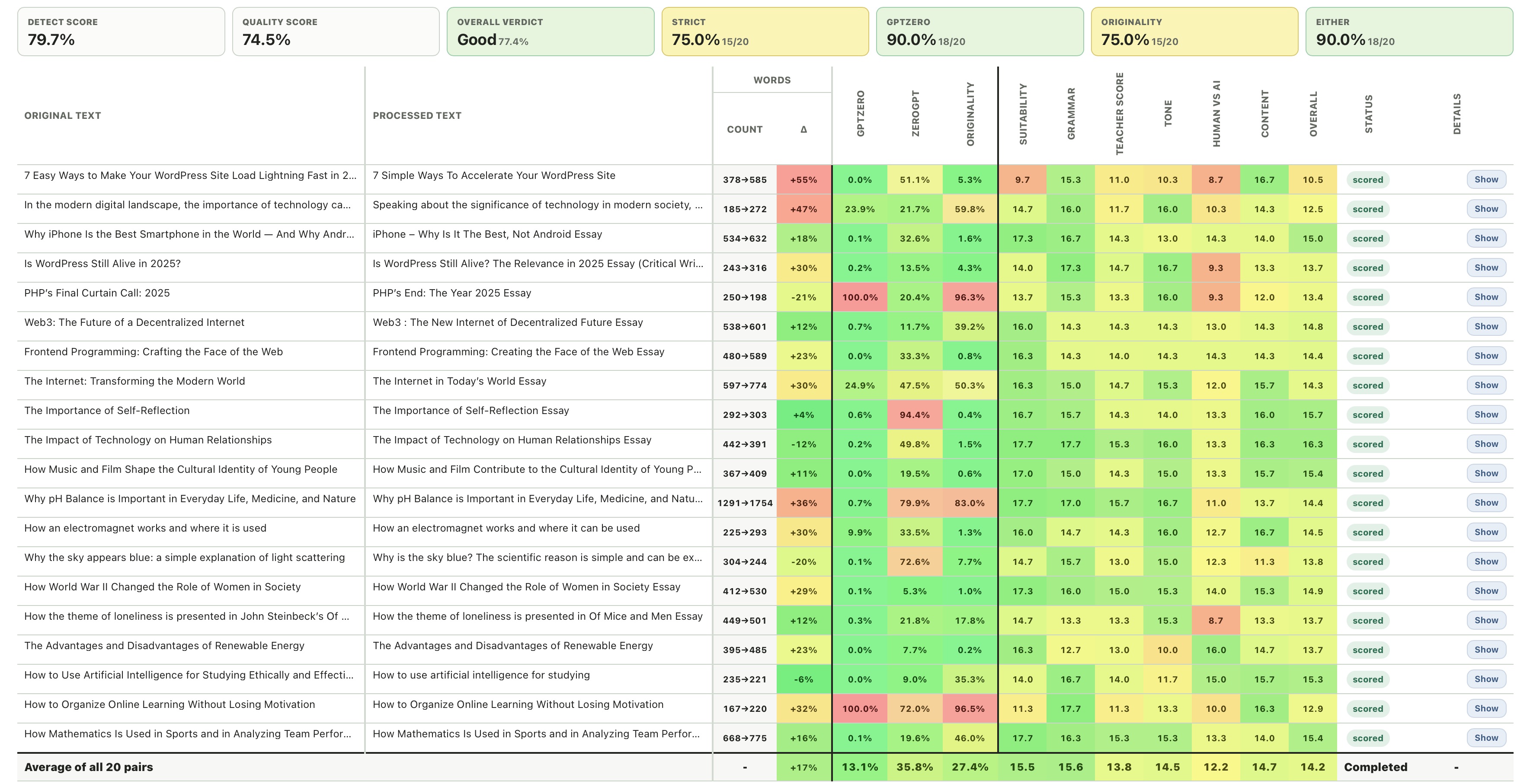Click the Originality column header

(x=970, y=114)
